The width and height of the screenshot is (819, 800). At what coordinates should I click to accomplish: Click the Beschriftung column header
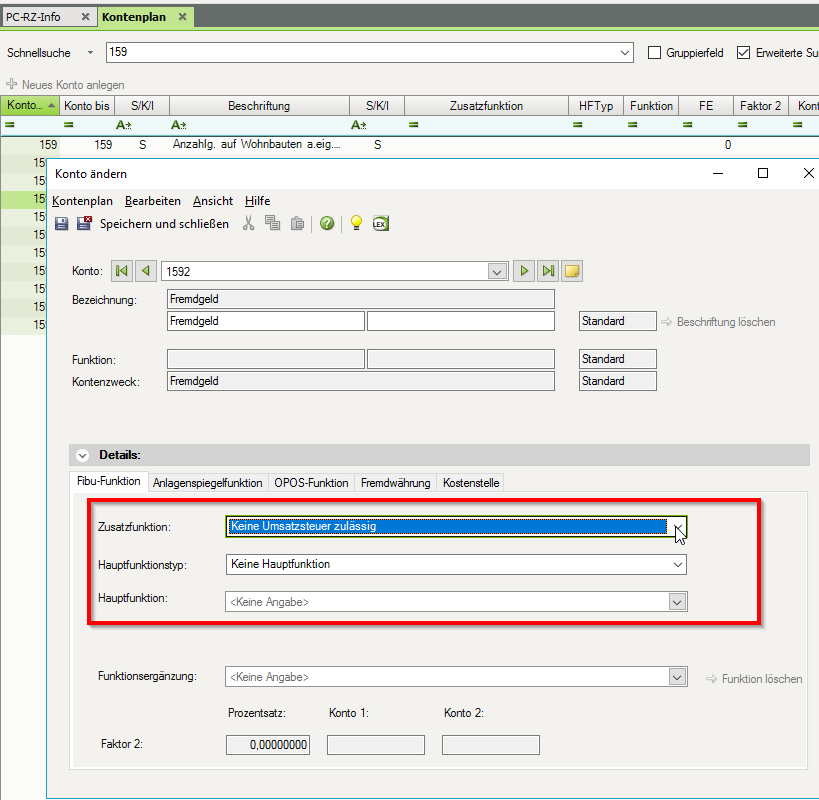[x=259, y=105]
